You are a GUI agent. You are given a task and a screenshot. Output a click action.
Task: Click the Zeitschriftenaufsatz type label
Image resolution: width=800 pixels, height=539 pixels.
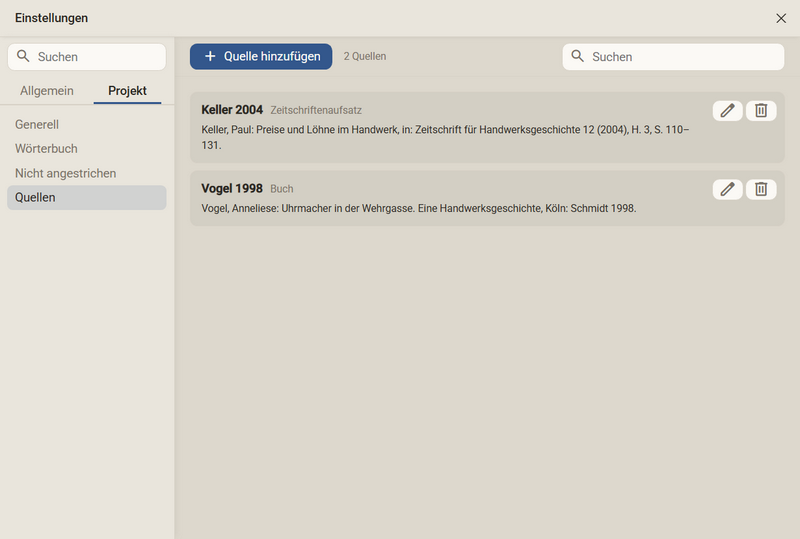(316, 110)
